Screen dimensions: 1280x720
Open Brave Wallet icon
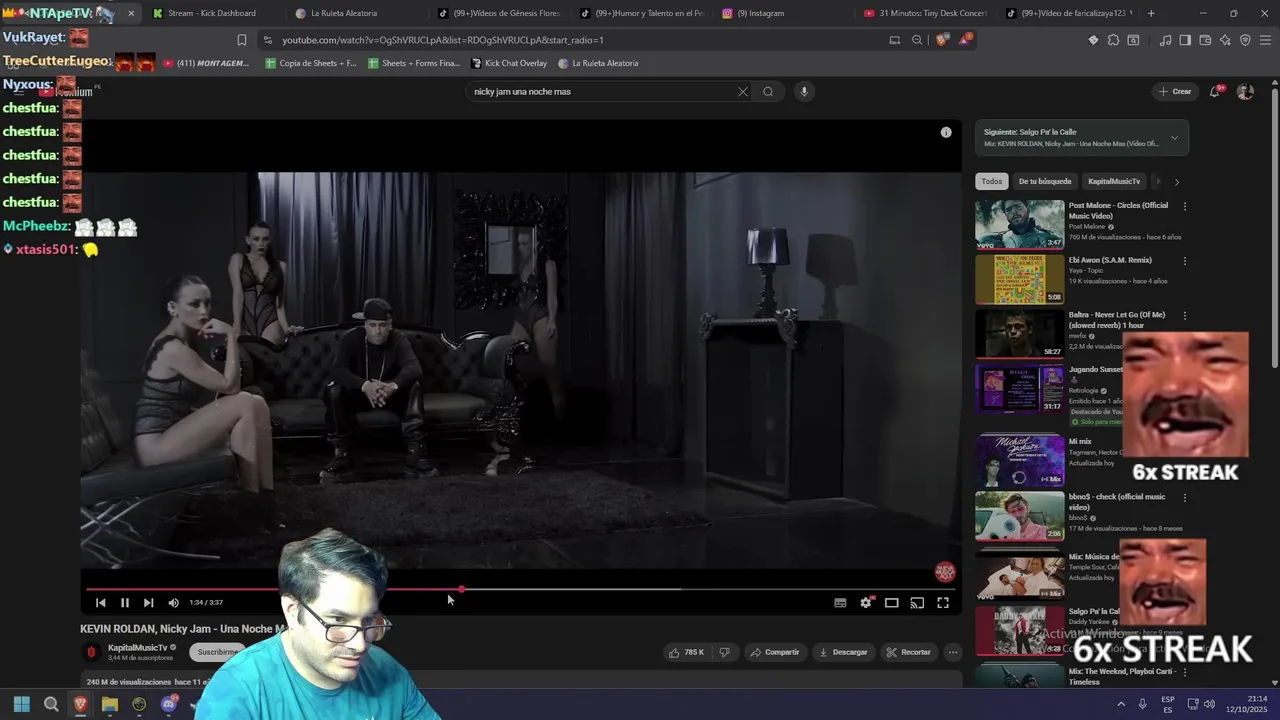[1205, 40]
